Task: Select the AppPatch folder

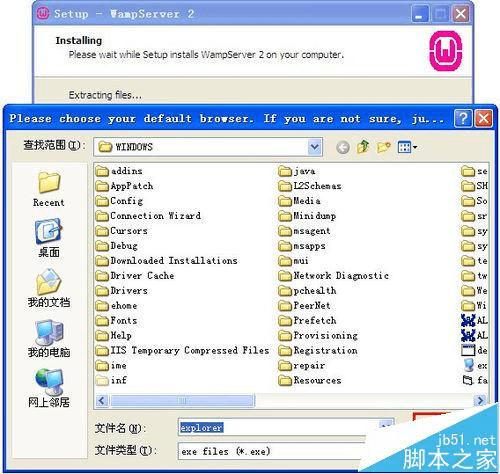Action: pyautogui.click(x=124, y=186)
